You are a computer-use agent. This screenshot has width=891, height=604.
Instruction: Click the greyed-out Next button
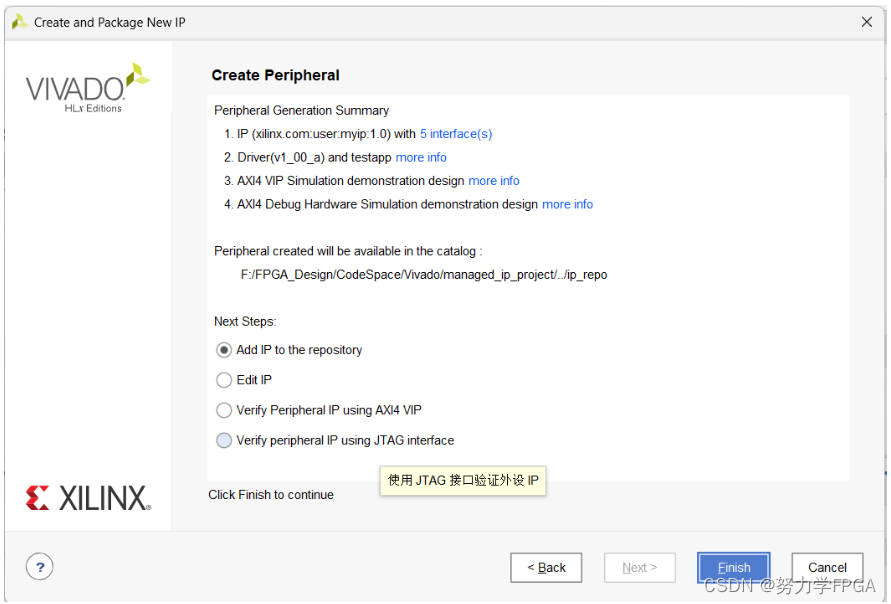tap(639, 568)
